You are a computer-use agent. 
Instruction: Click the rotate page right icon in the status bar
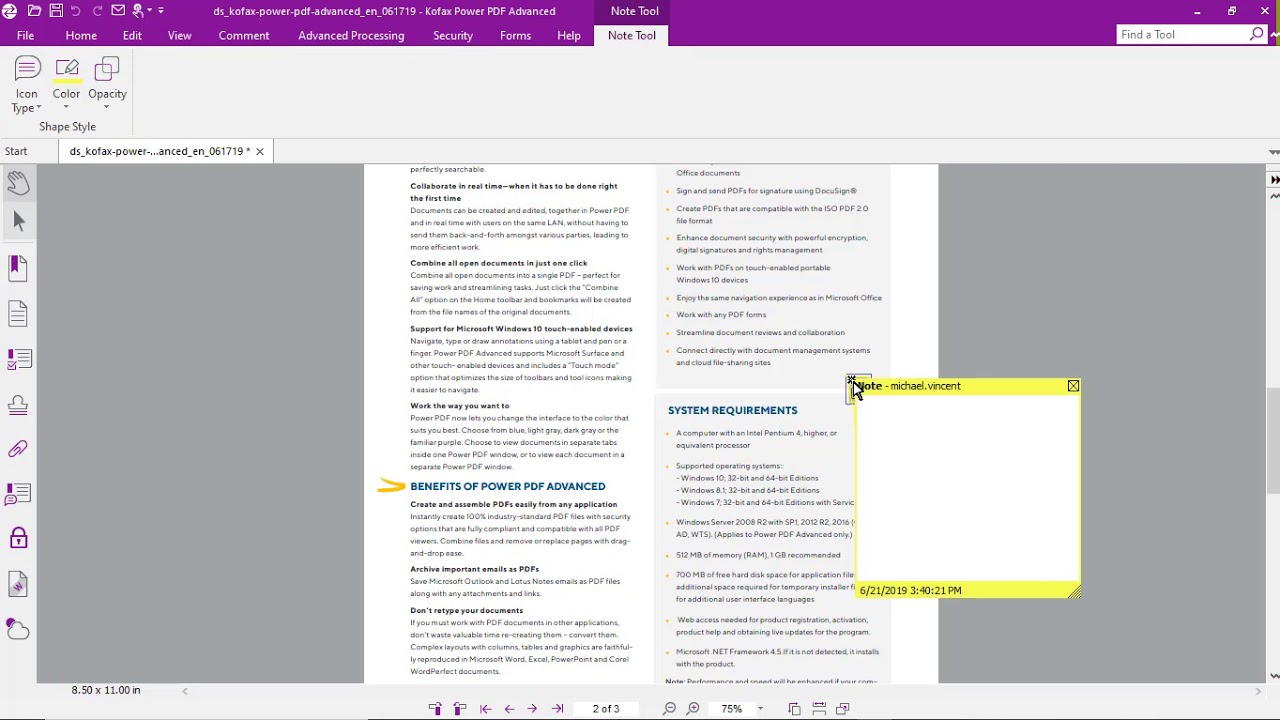click(460, 709)
